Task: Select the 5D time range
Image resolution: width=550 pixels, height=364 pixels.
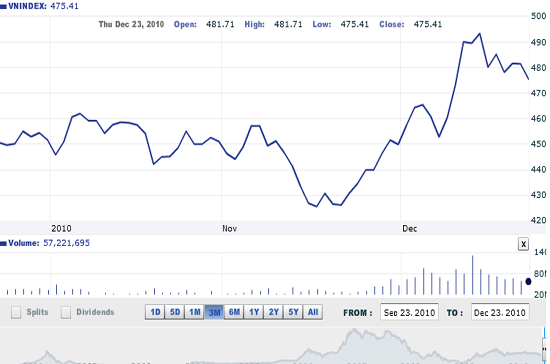Action: [x=175, y=312]
